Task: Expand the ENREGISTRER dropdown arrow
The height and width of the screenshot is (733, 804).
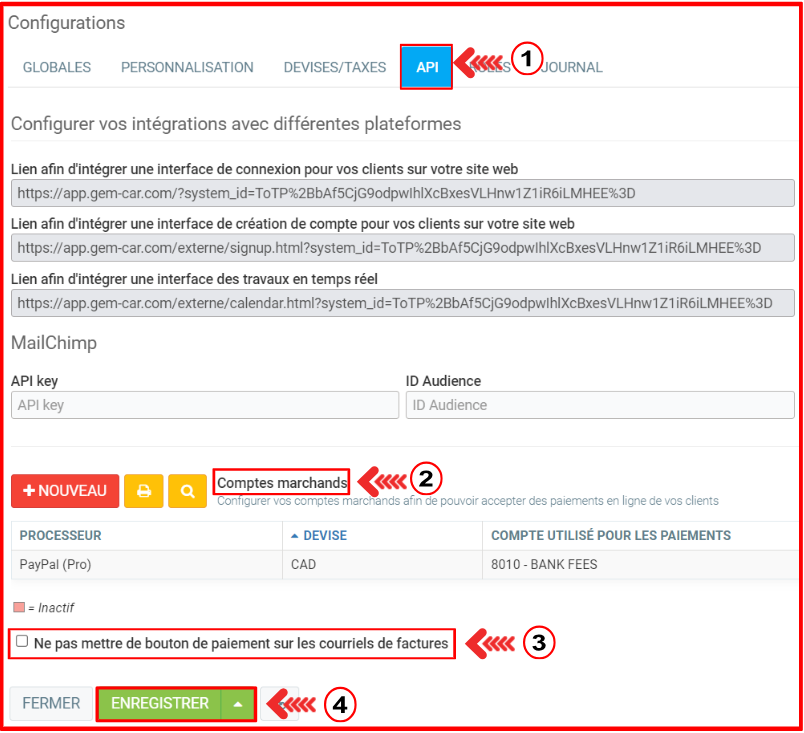Action: [238, 704]
